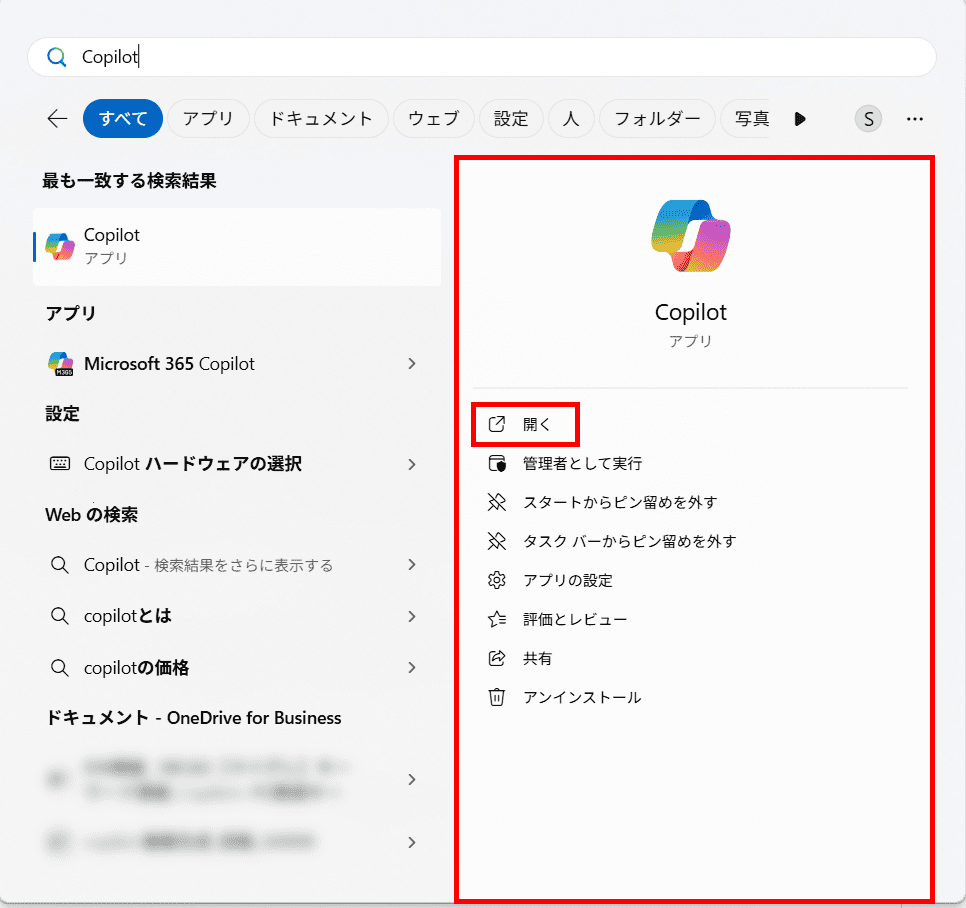Expand the Copilot ハードウェアの選択 chevron
The height and width of the screenshot is (908, 966).
click(412, 464)
